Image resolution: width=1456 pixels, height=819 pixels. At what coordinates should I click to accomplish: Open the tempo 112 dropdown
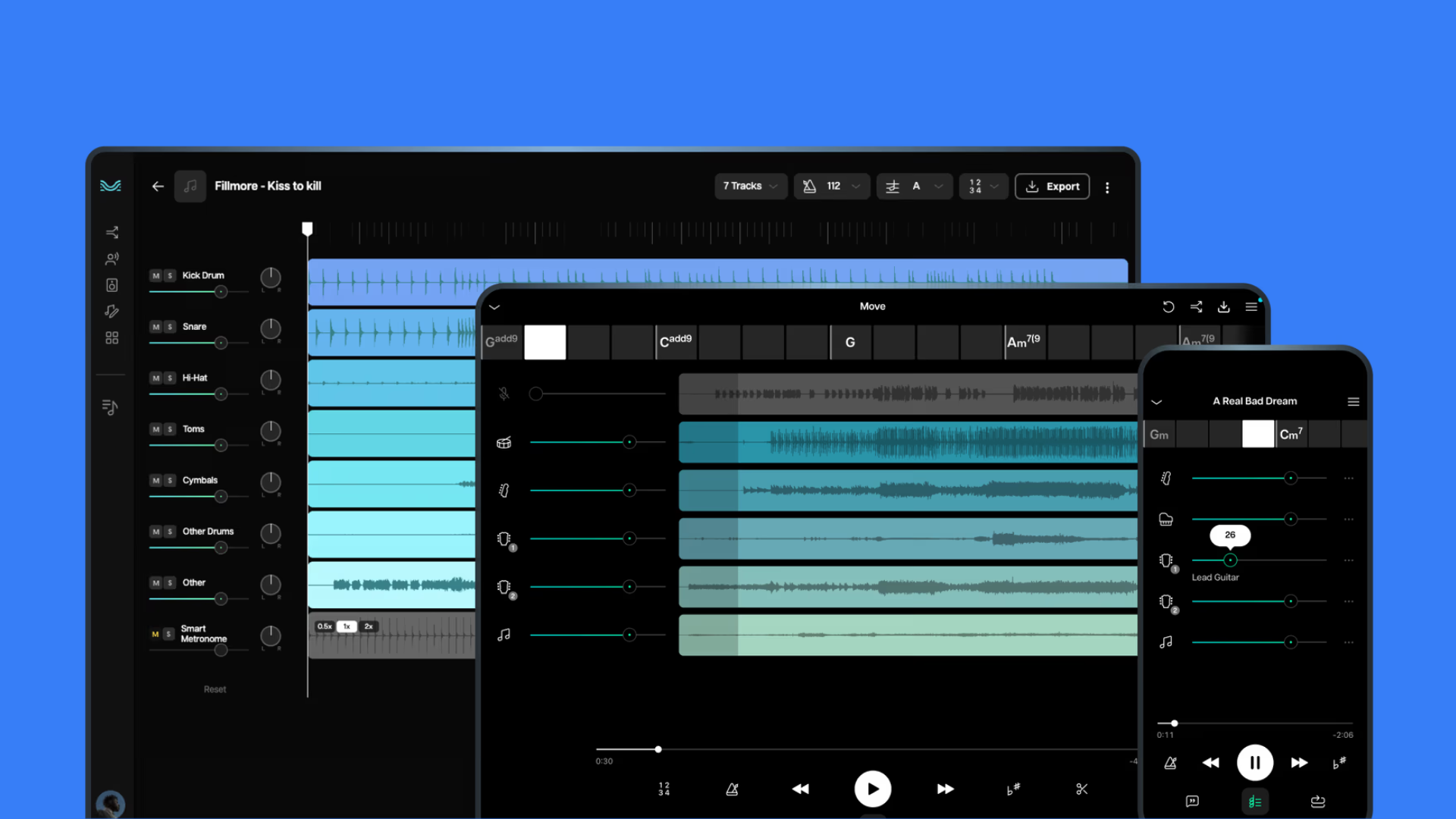pos(831,187)
